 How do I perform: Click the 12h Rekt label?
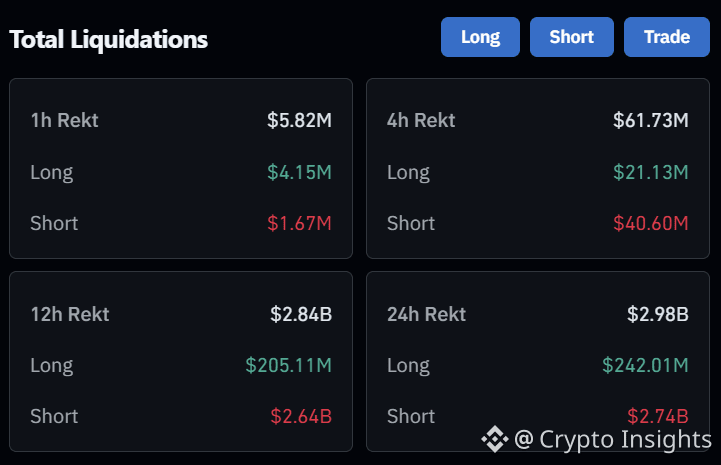click(70, 315)
